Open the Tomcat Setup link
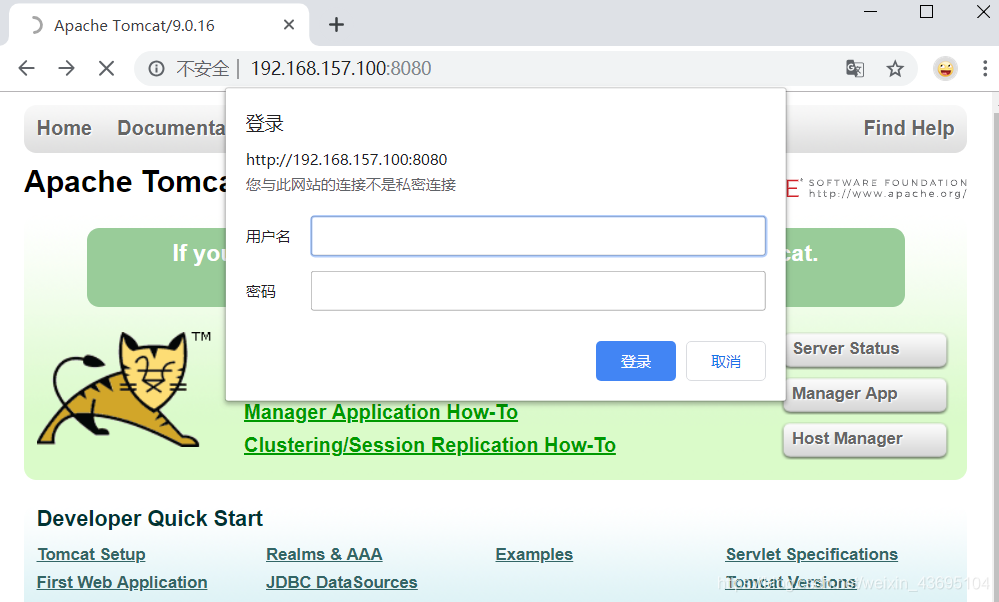 (x=91, y=554)
